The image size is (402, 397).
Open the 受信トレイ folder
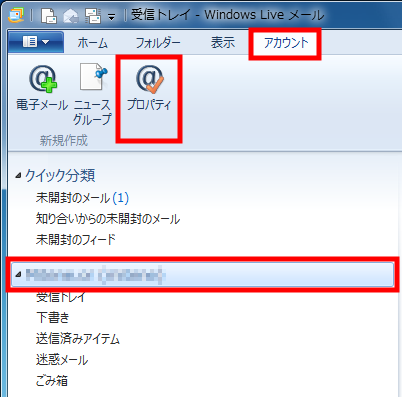61,296
